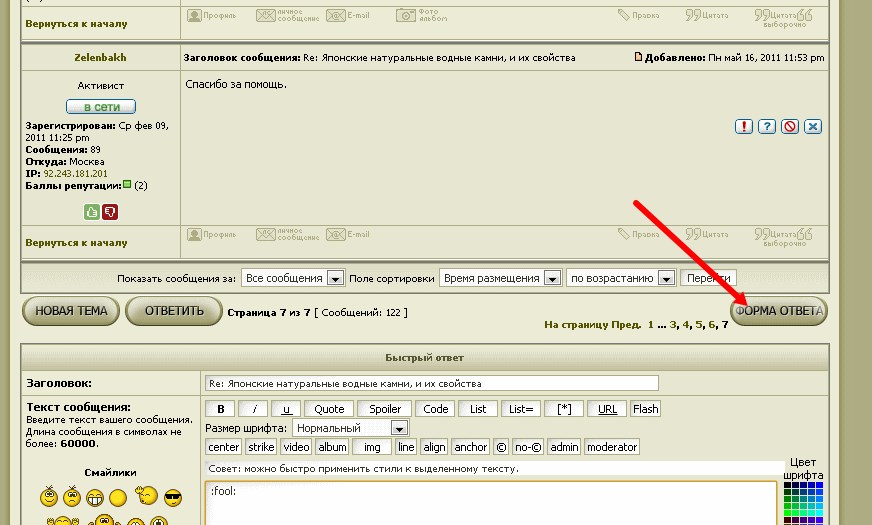This screenshot has height=525, width=872.
Task: Toggle bold formatting button B
Action: tap(220, 409)
